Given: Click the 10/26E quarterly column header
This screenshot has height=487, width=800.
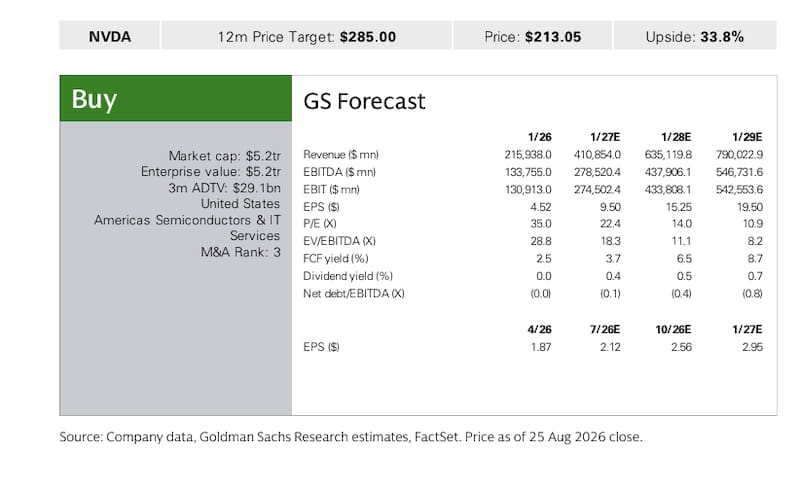Looking at the screenshot, I should tap(673, 329).
